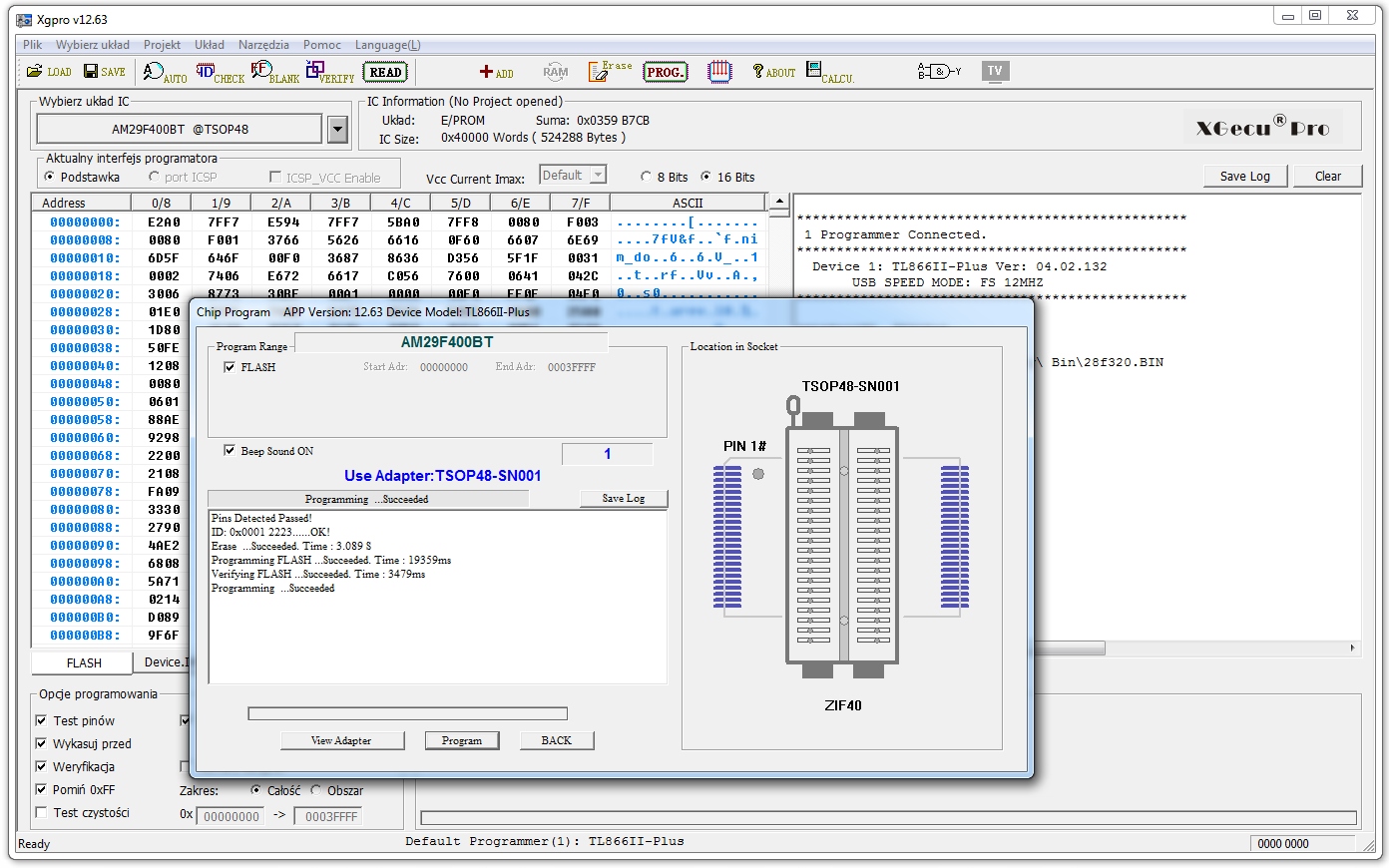The image size is (1389, 868).
Task: Click the VERIFY toolbar icon
Action: tap(330, 72)
